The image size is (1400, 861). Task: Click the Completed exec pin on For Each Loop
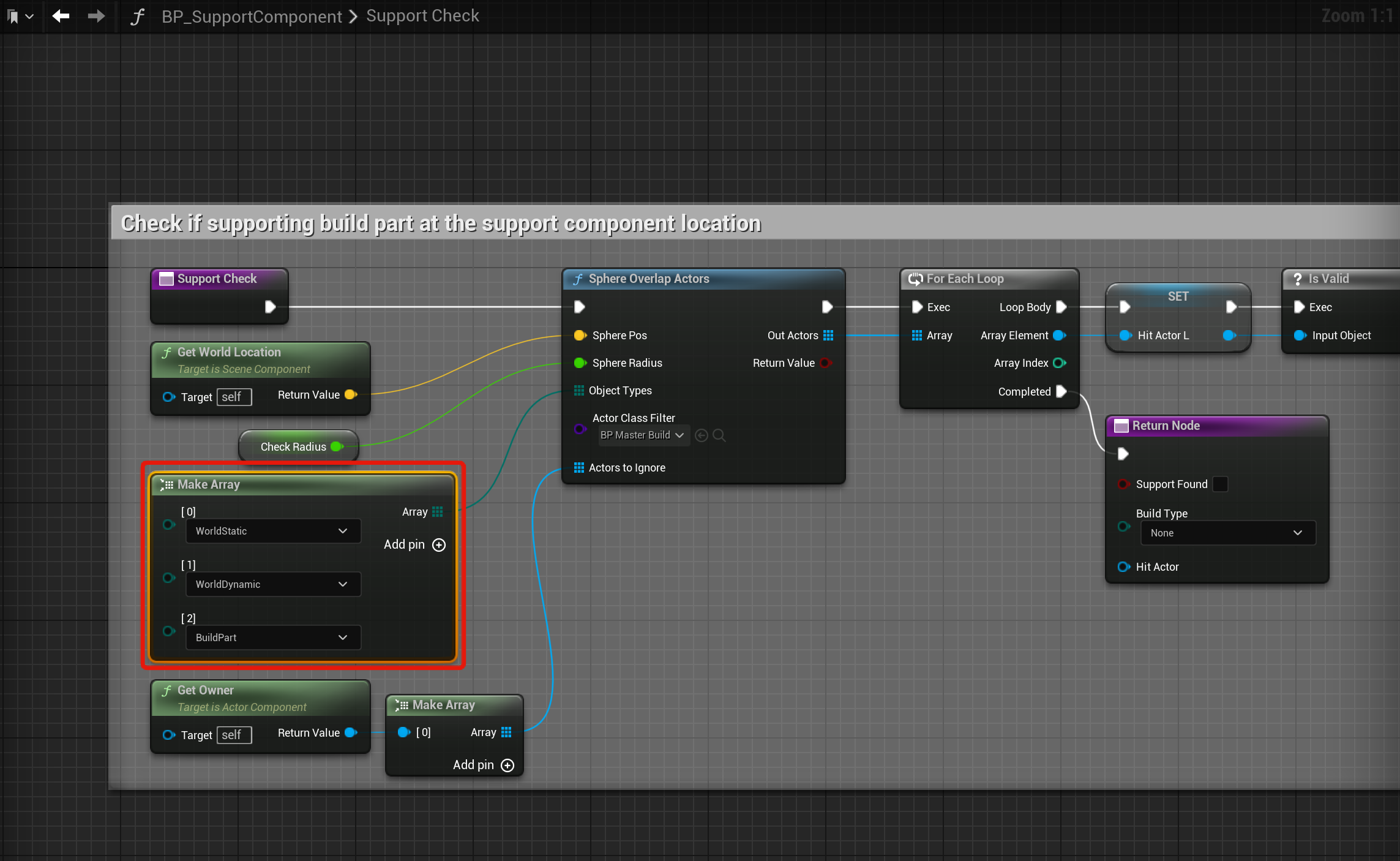point(1061,391)
